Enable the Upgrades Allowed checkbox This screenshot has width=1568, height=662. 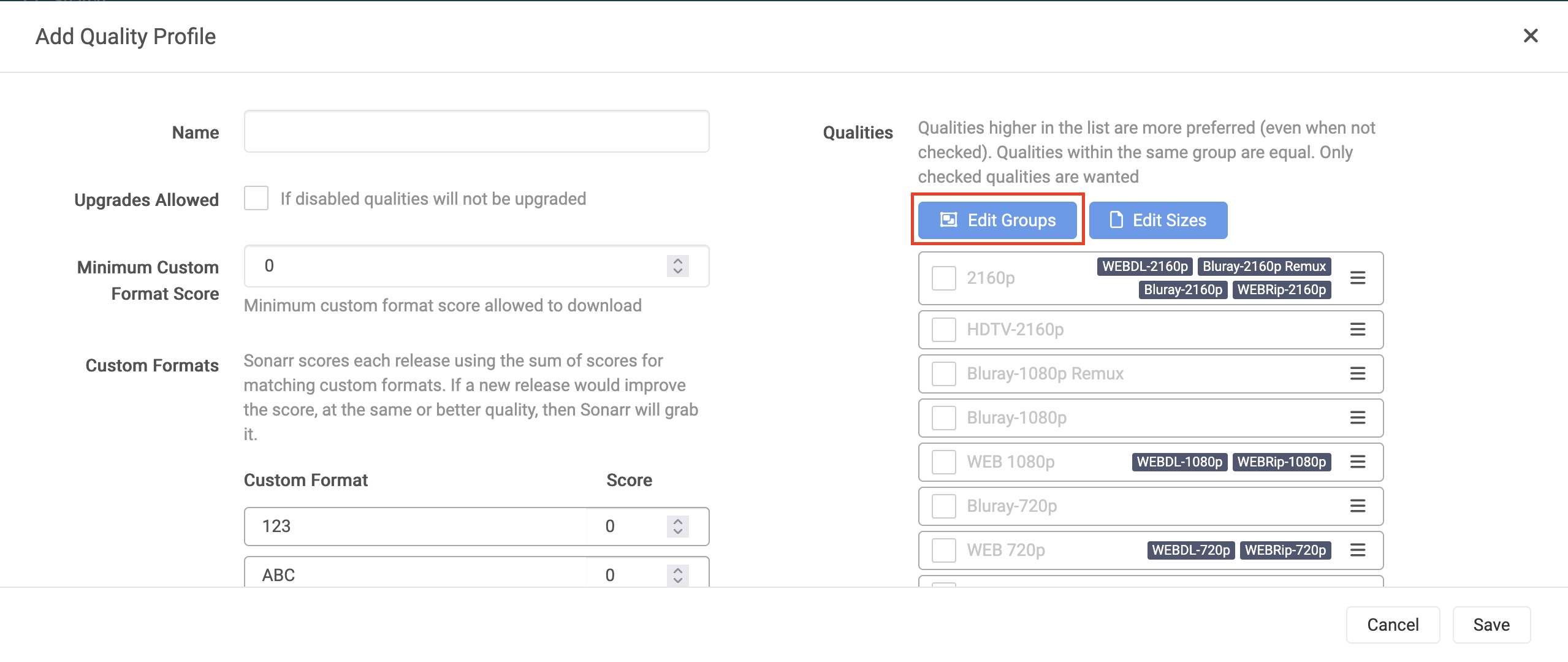pos(256,199)
